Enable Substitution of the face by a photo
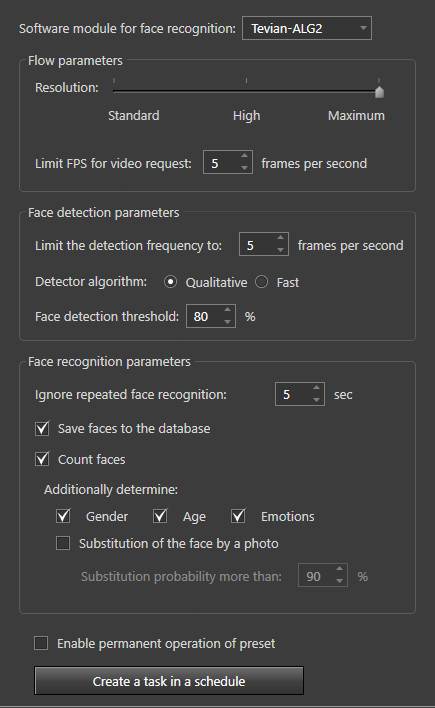 tap(63, 543)
